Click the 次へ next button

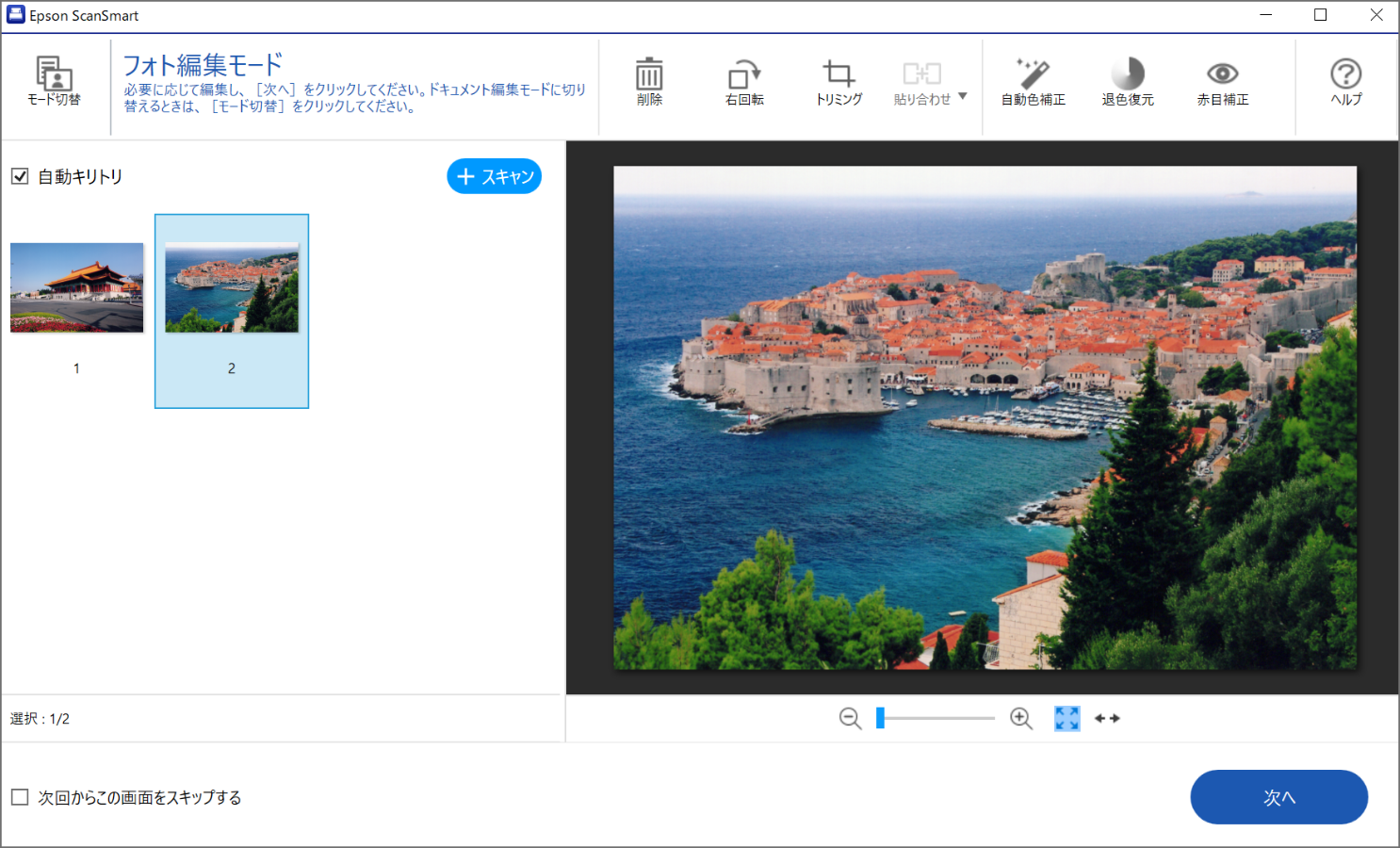[x=1278, y=797]
